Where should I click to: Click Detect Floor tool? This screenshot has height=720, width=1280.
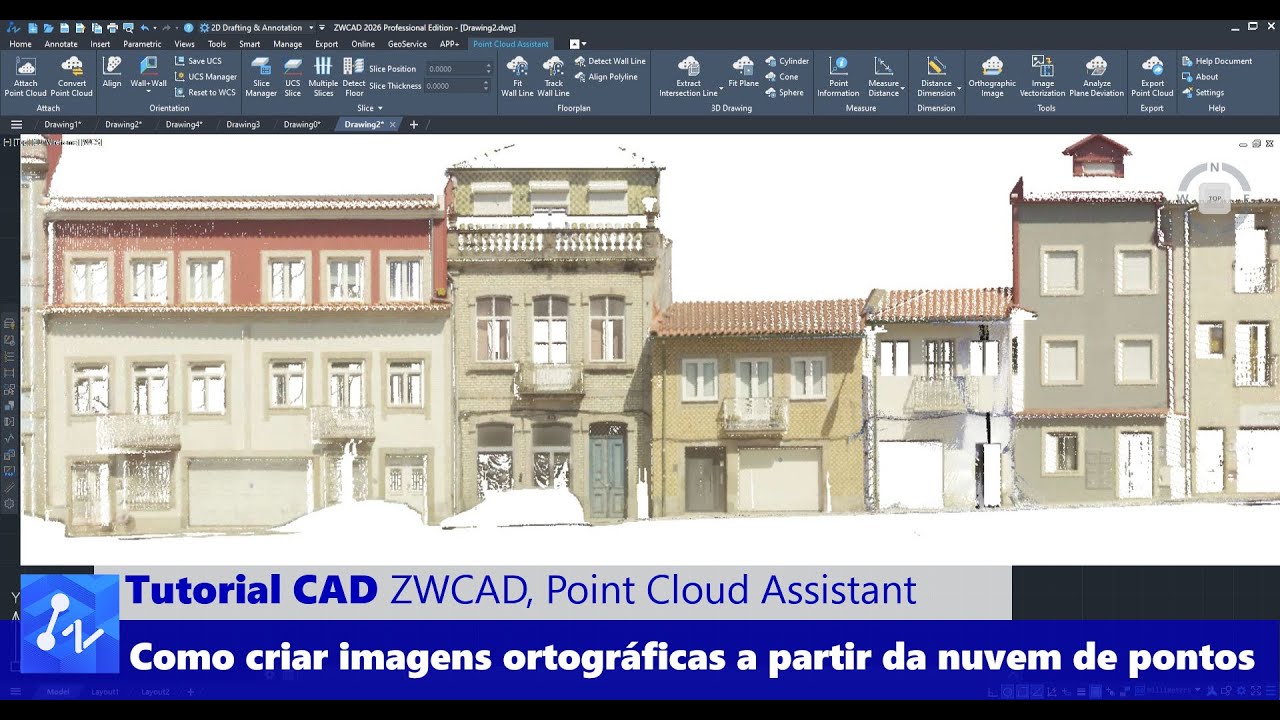click(x=354, y=76)
